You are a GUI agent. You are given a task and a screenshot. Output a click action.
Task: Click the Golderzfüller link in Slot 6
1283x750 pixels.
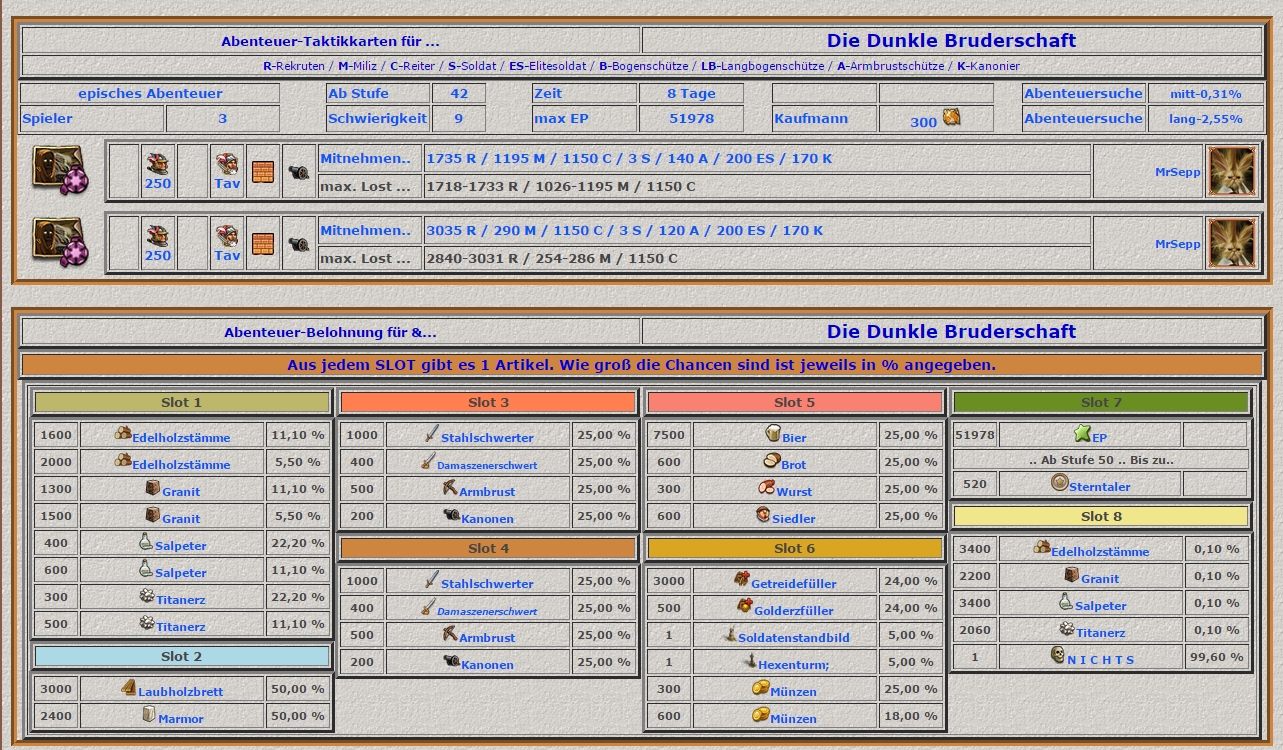(791, 610)
